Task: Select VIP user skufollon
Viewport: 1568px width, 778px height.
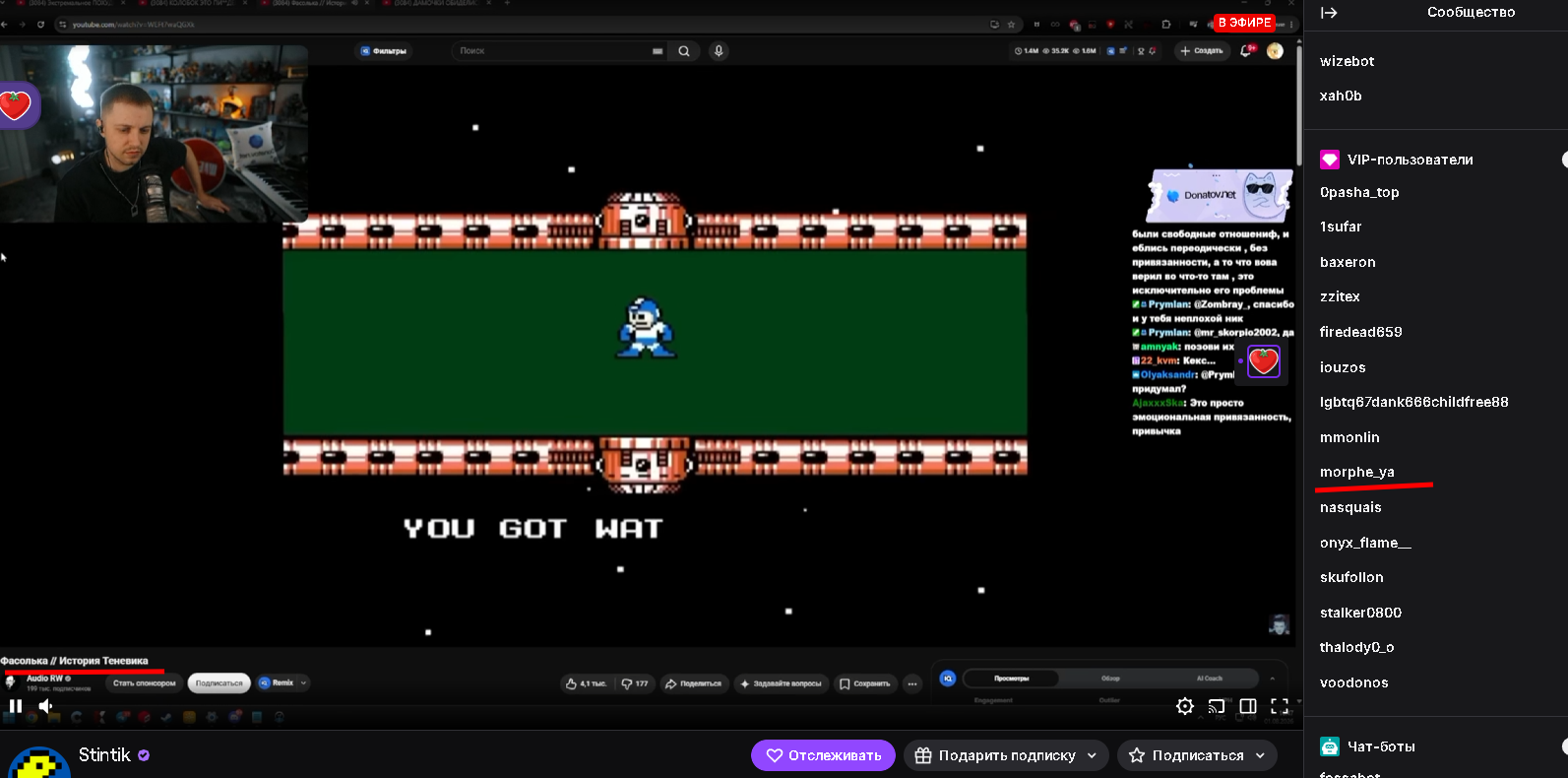Action: point(1351,577)
